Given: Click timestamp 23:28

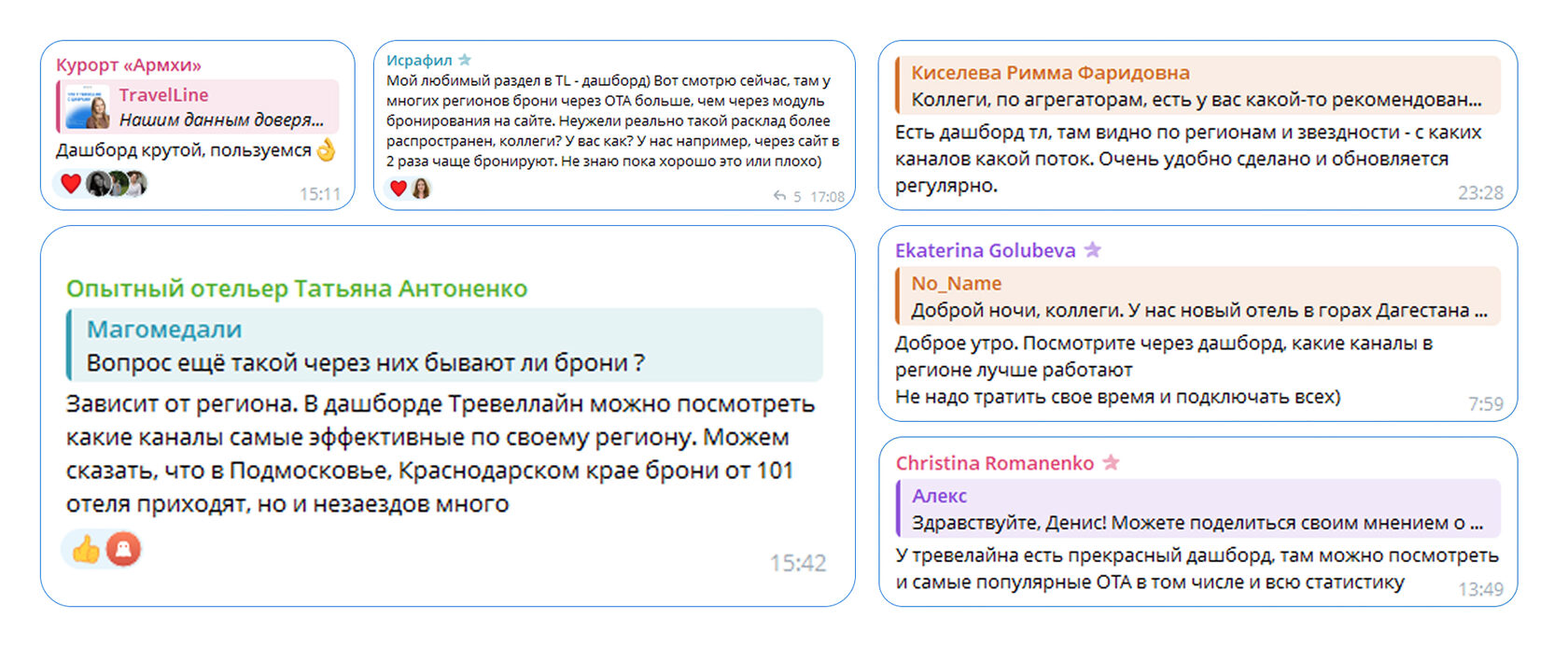Looking at the screenshot, I should pyautogui.click(x=1480, y=192).
